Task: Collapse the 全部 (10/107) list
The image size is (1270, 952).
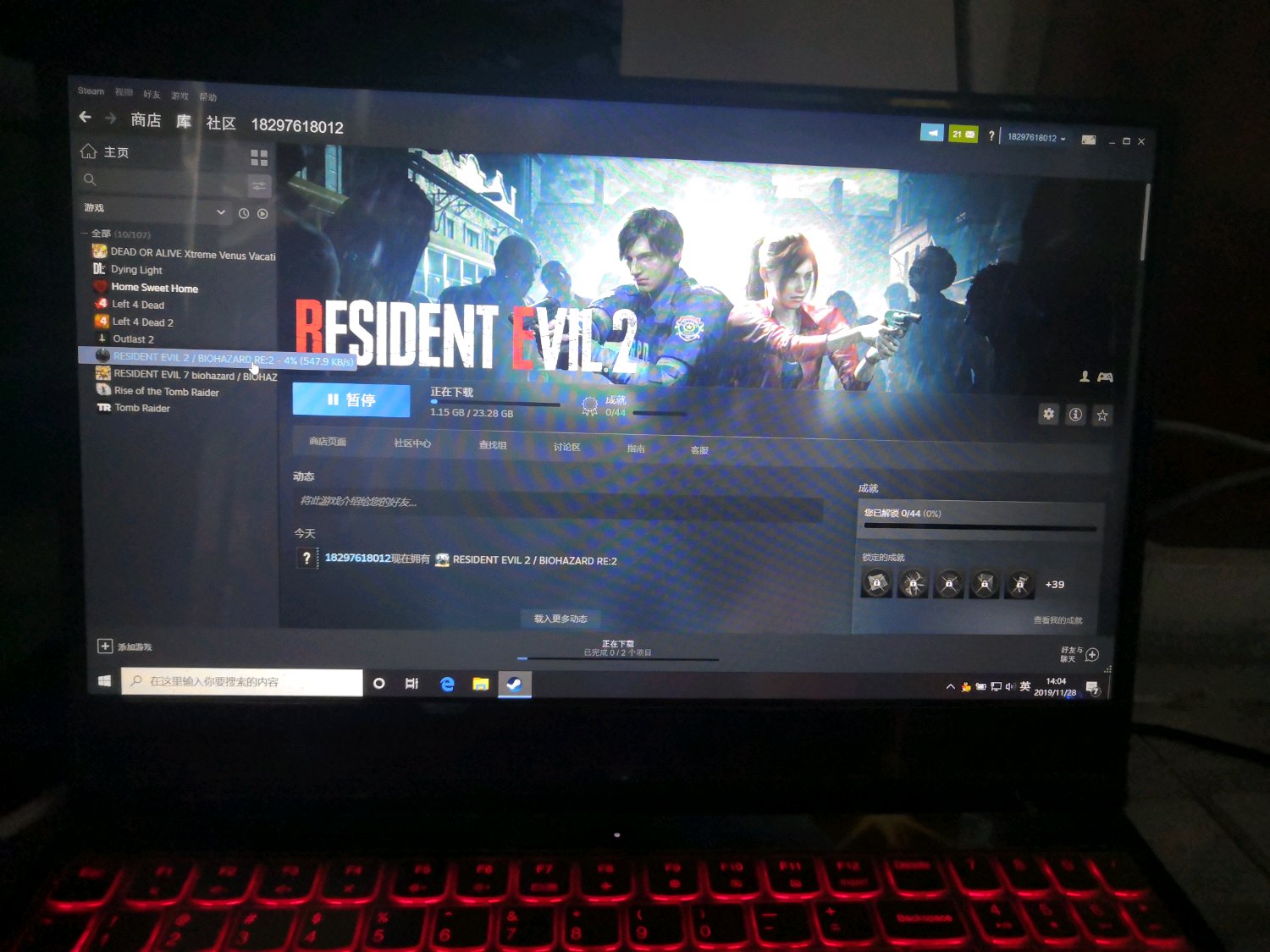Action: (85, 234)
